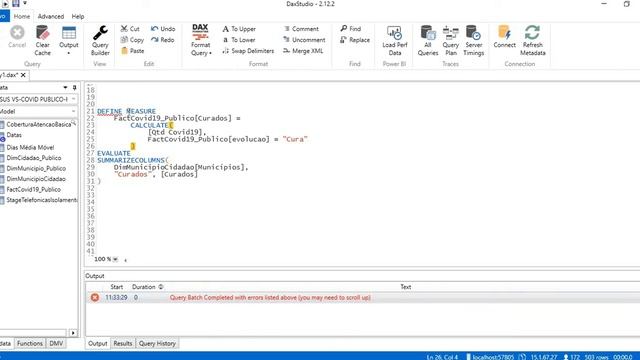
Task: Open the metadata pane dropdown arrow
Action: [x=65, y=87]
